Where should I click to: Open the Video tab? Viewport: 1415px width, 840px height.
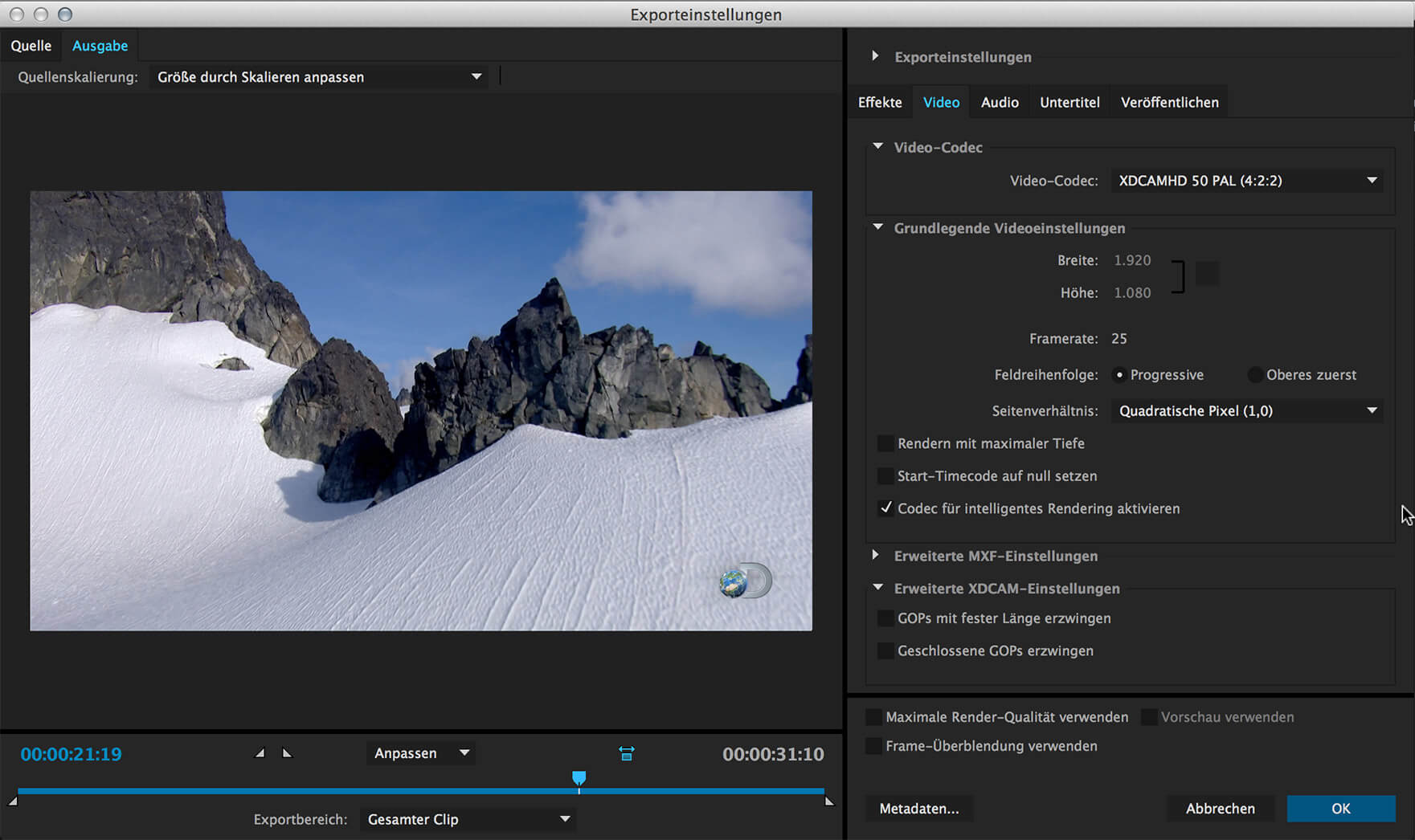tap(941, 102)
